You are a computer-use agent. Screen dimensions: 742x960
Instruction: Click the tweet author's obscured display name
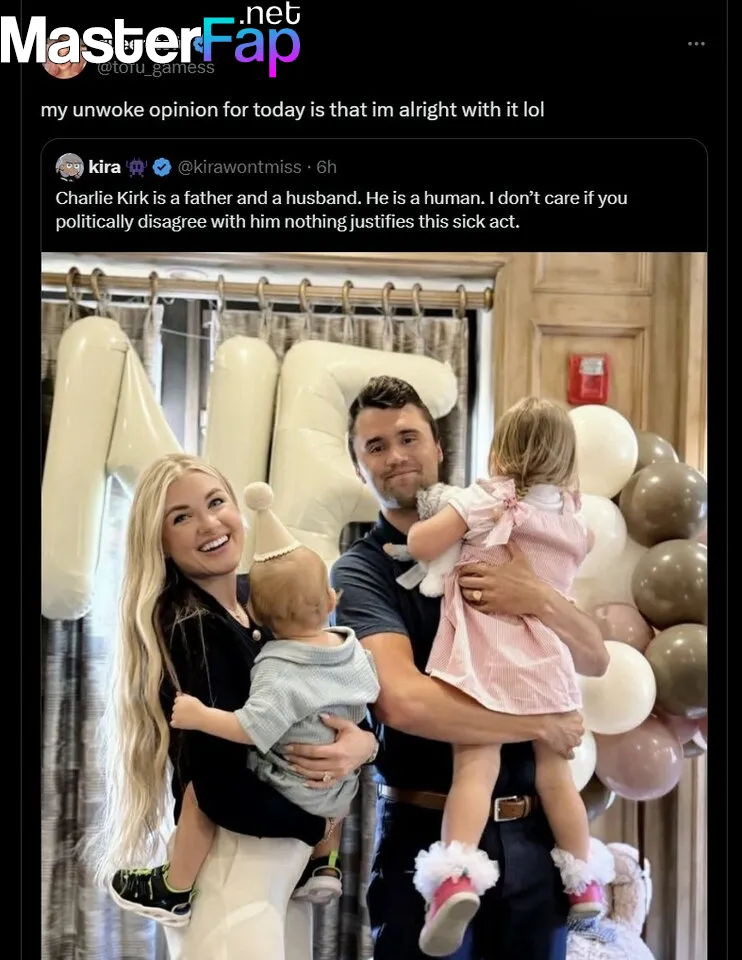point(140,46)
